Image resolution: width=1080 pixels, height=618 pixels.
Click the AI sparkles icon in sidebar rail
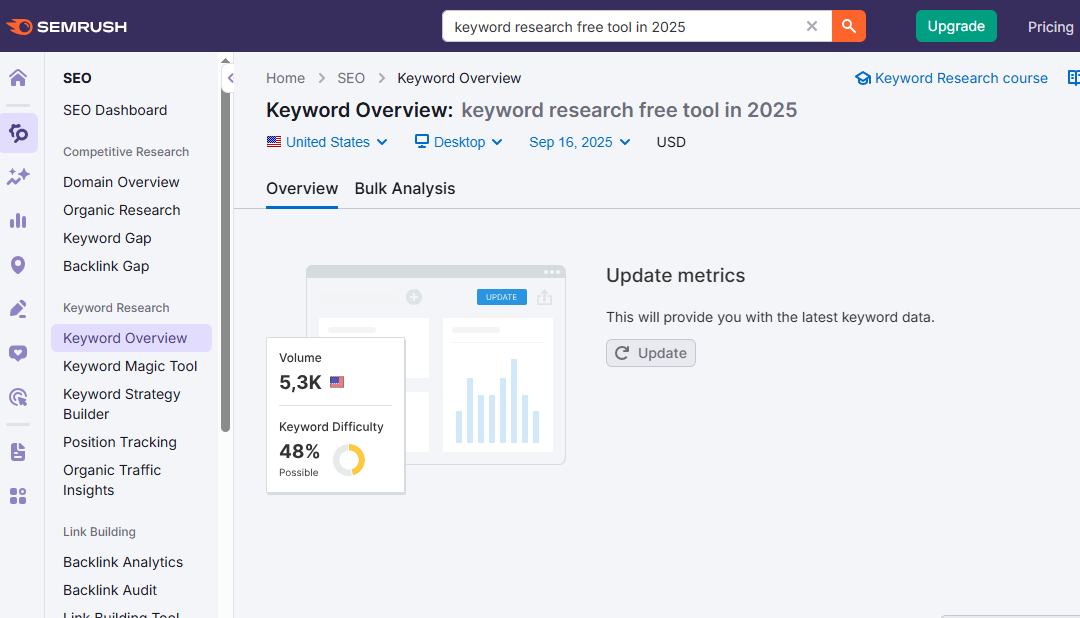(19, 177)
